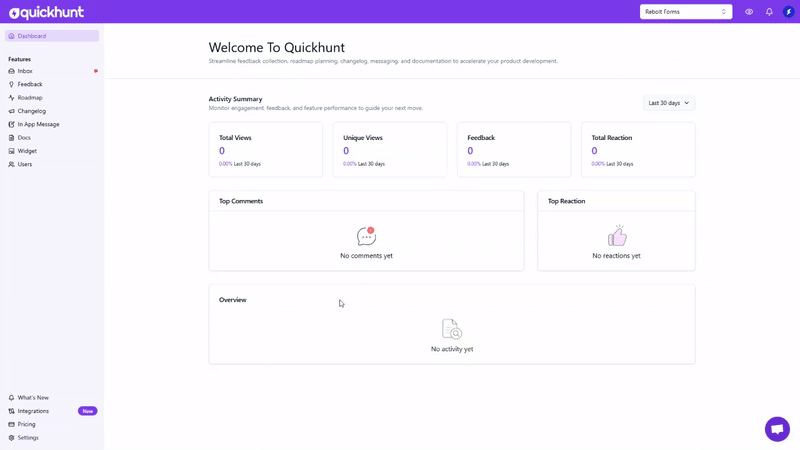Open the Users people icon
800x450 pixels.
(11, 164)
